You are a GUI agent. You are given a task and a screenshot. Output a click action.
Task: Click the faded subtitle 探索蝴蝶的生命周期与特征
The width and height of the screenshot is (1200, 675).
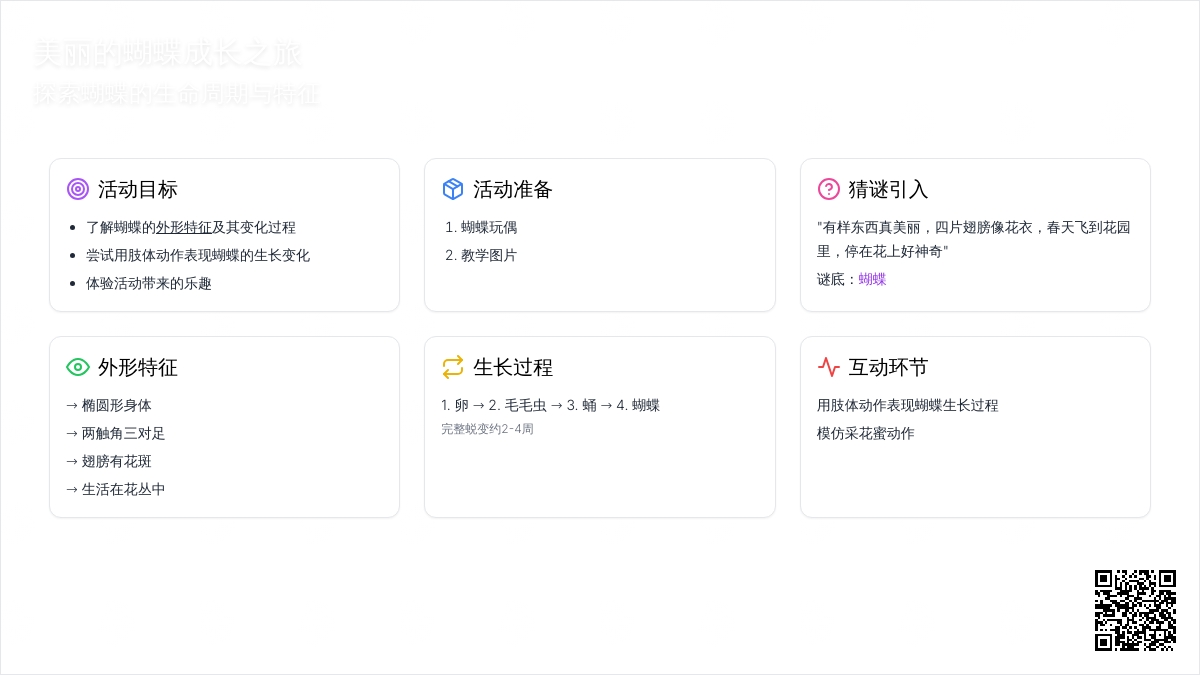176,95
